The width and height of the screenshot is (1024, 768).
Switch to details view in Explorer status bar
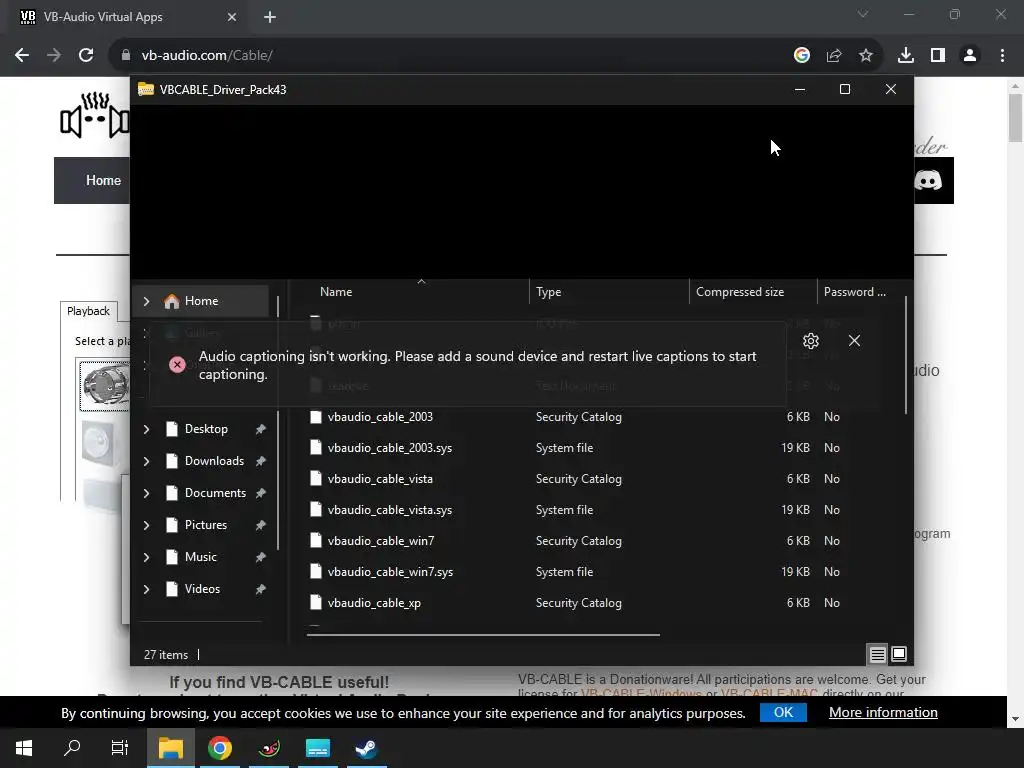[x=878, y=654]
